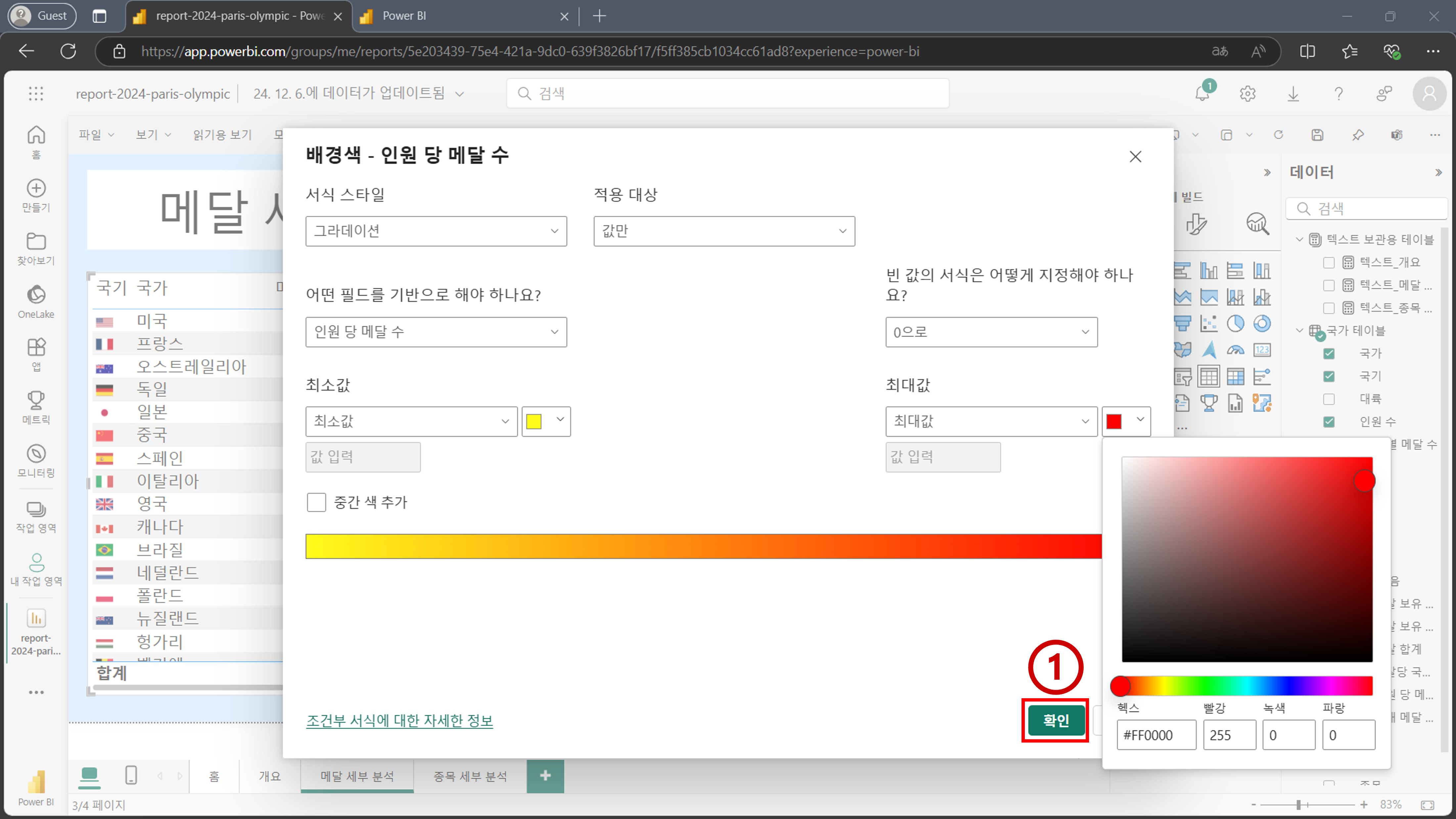Viewport: 1456px width, 819px height.
Task: Open the 인원 당 메달 수 field dropdown
Action: coord(436,332)
